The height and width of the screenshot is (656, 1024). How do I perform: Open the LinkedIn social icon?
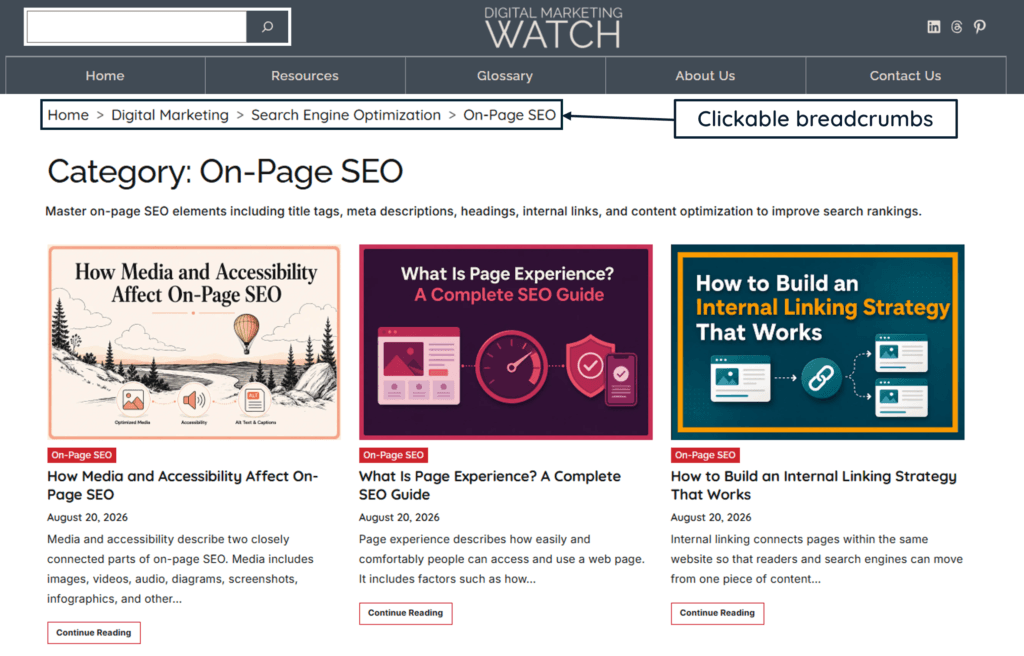pos(934,27)
